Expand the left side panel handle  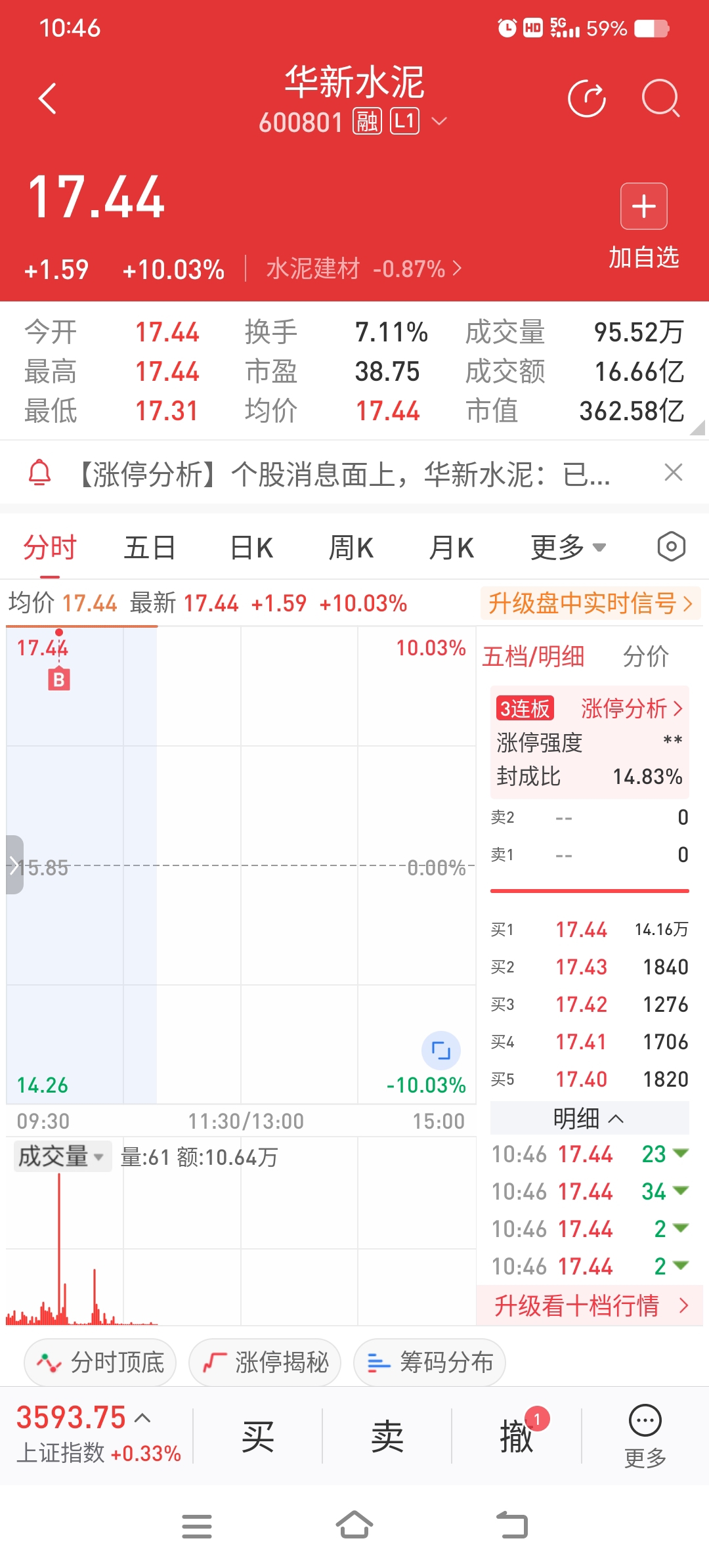(x=14, y=865)
